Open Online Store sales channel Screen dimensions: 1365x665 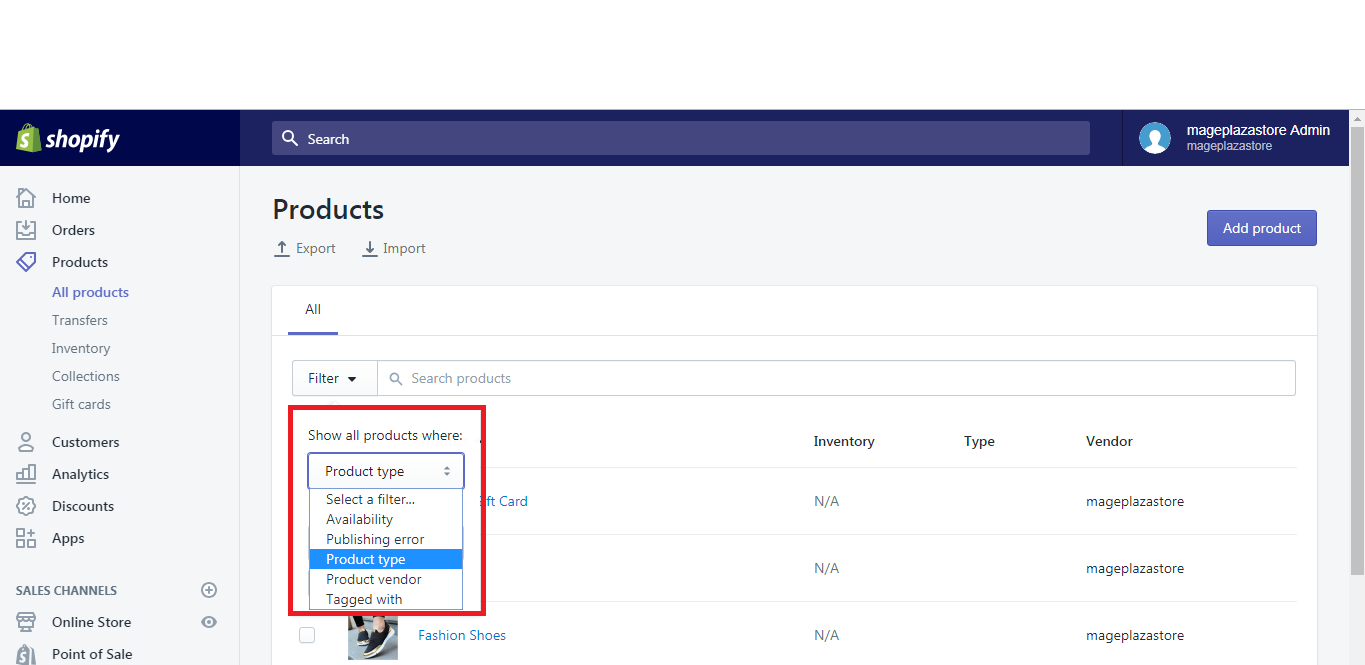click(x=91, y=622)
